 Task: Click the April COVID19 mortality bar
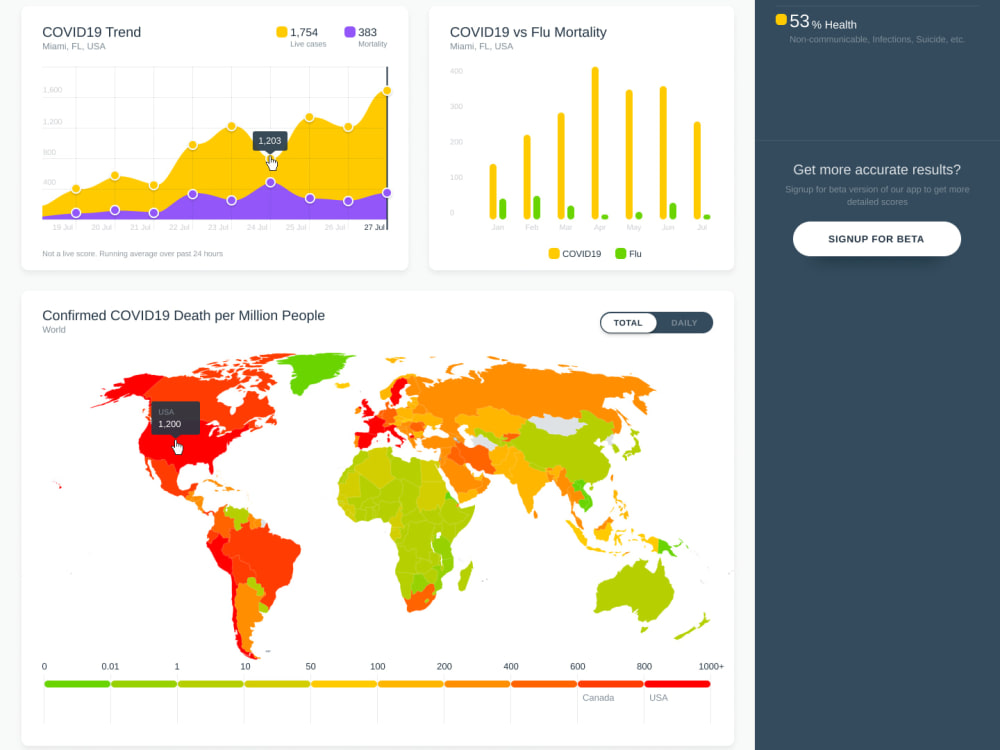[595, 143]
